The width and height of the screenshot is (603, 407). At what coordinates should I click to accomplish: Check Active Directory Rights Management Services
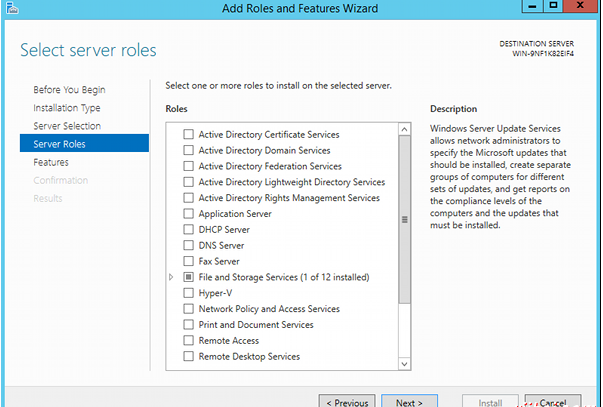[x=188, y=198]
